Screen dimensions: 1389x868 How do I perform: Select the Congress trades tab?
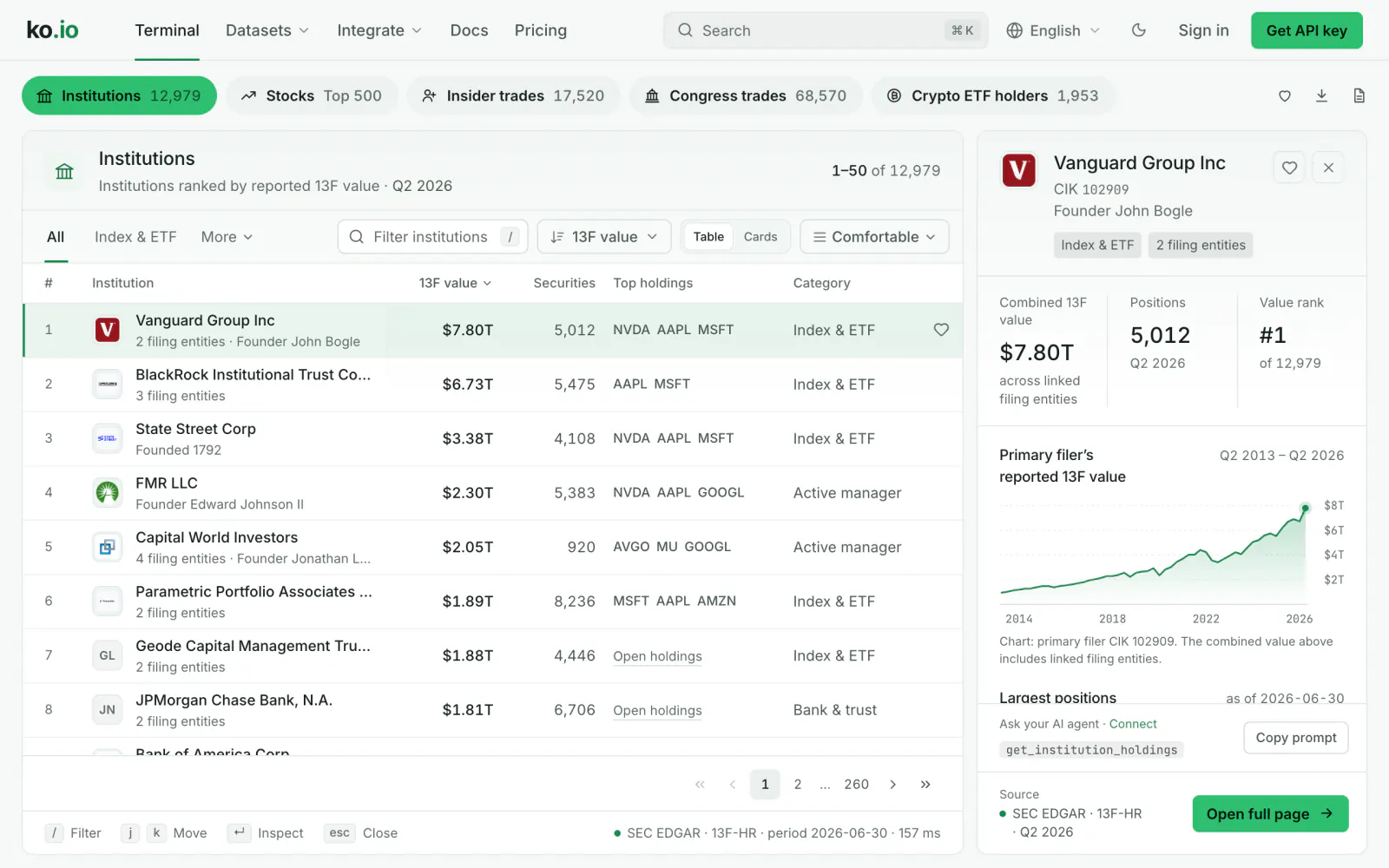tap(746, 95)
